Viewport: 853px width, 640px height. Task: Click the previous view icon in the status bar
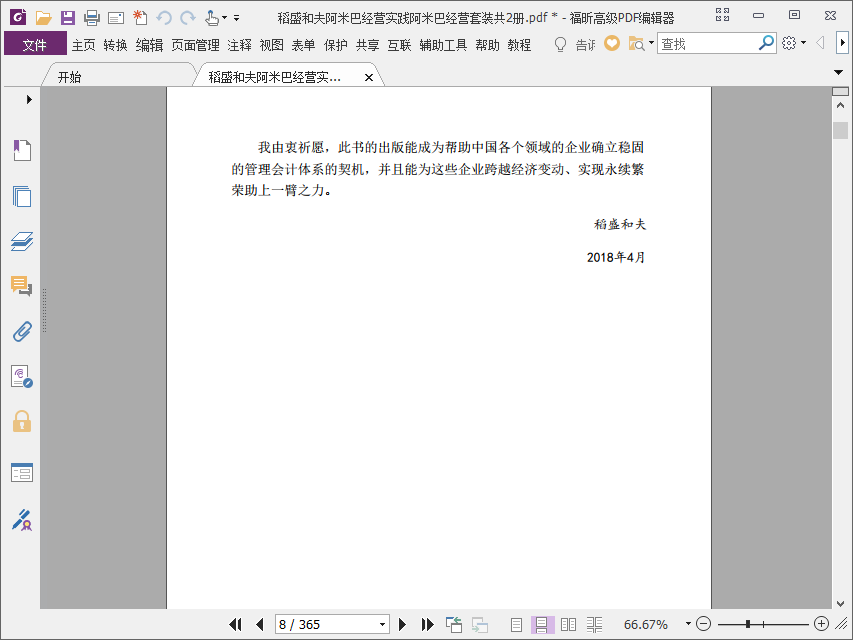454,624
